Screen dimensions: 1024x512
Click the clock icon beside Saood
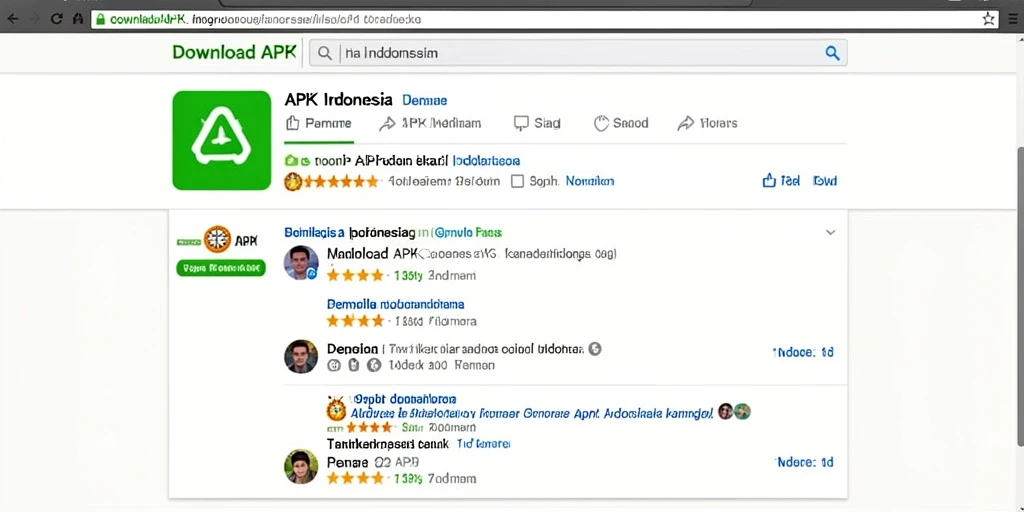[x=601, y=123]
